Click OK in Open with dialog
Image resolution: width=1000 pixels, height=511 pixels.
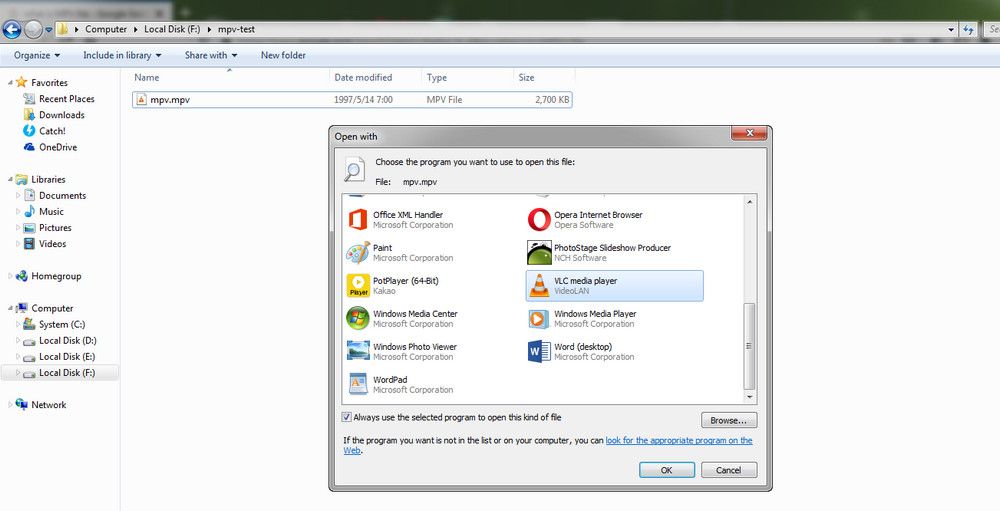[x=666, y=470]
